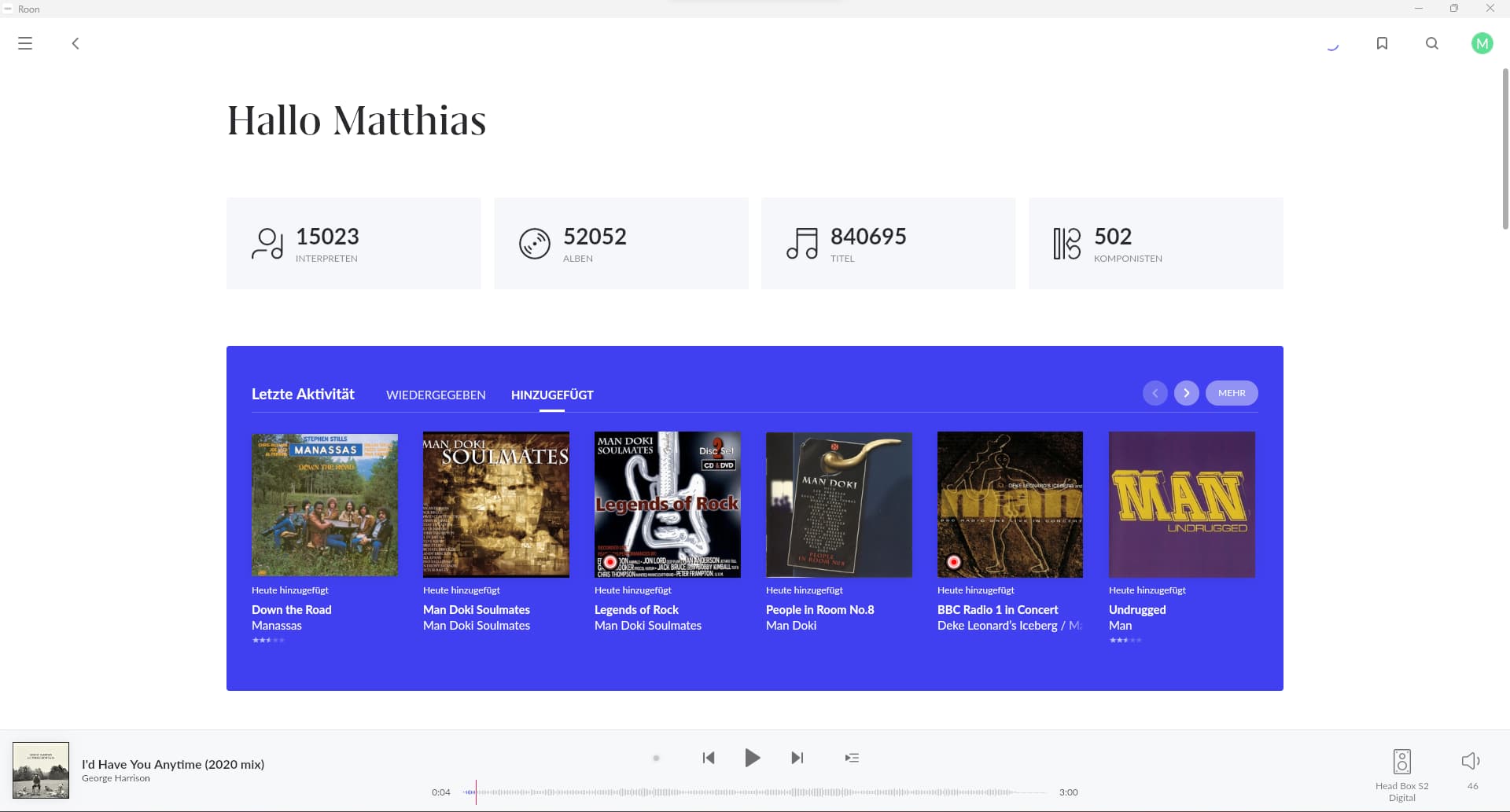
Task: Seek in the waveform progress bar
Action: click(x=755, y=792)
